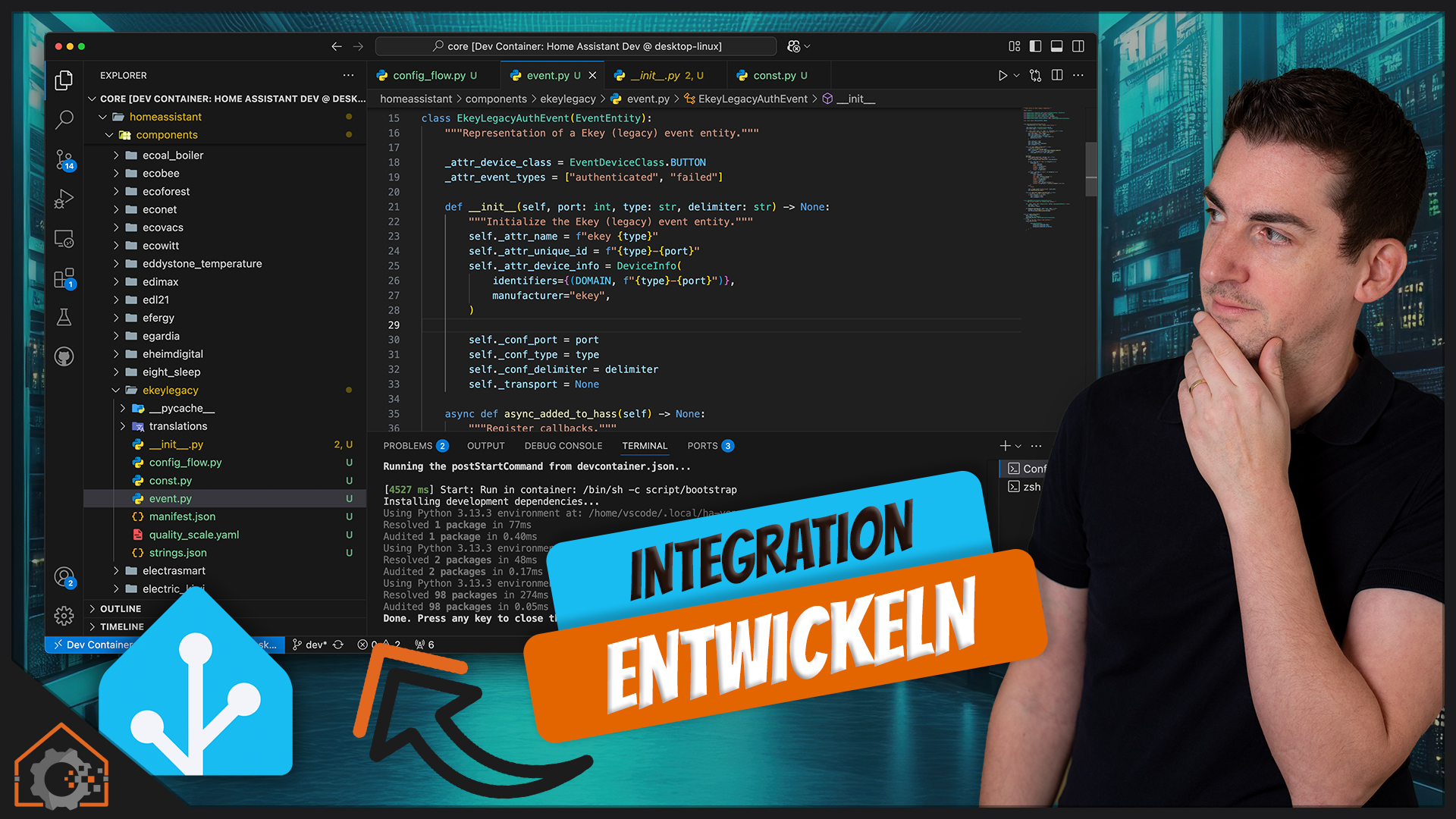The image size is (1456, 819).
Task: Open the Source Control view
Action: [64, 161]
